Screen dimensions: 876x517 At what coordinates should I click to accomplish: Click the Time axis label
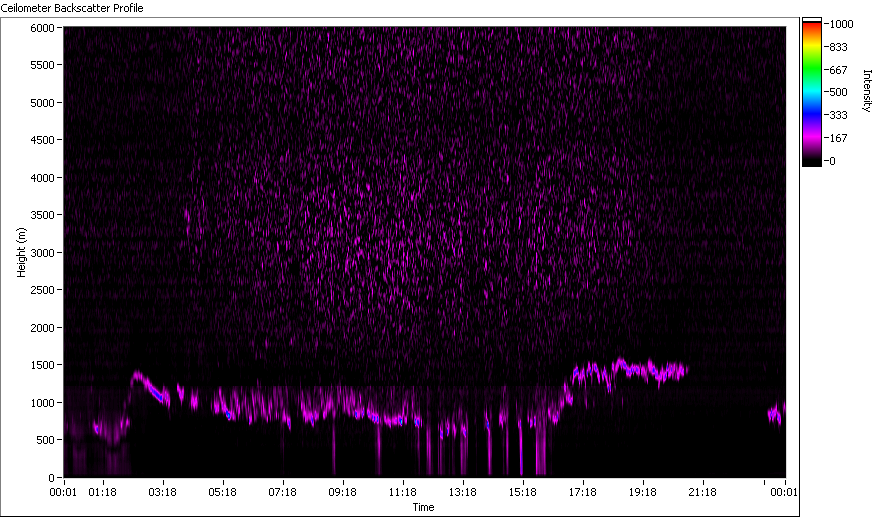(423, 507)
